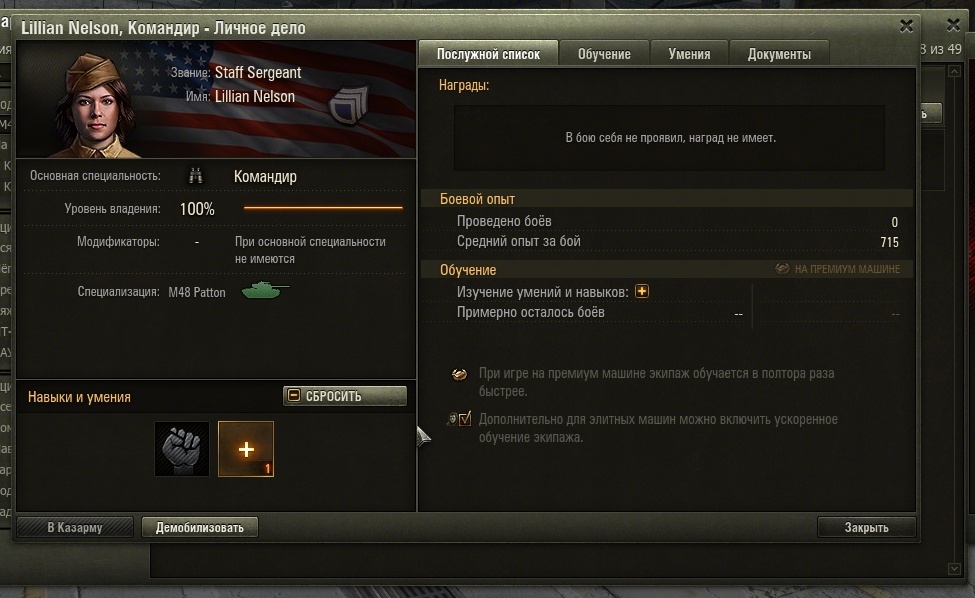Click the premium vehicle icon in Обучение header

(782, 269)
